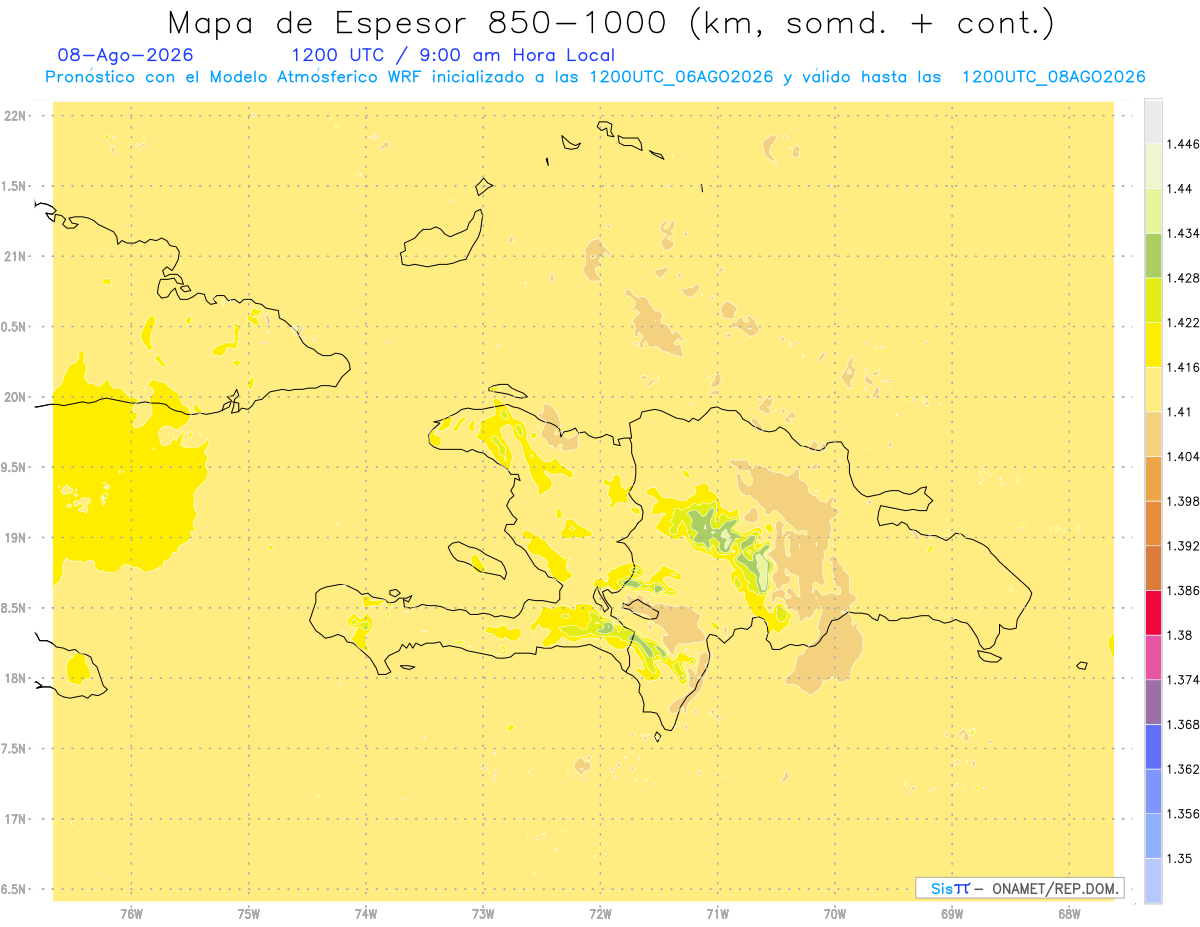Click the '1200 UTC / 9:00 am Hora Local' text
Image resolution: width=1200 pixels, height=927 pixels.
click(453, 55)
